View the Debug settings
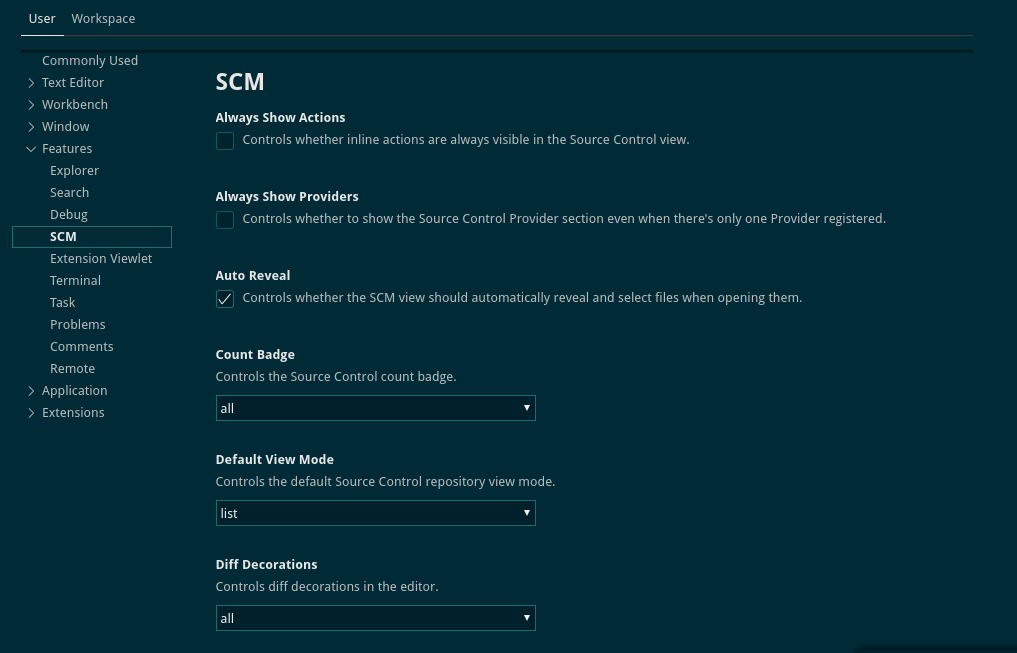Image resolution: width=1017 pixels, height=653 pixels. click(68, 214)
